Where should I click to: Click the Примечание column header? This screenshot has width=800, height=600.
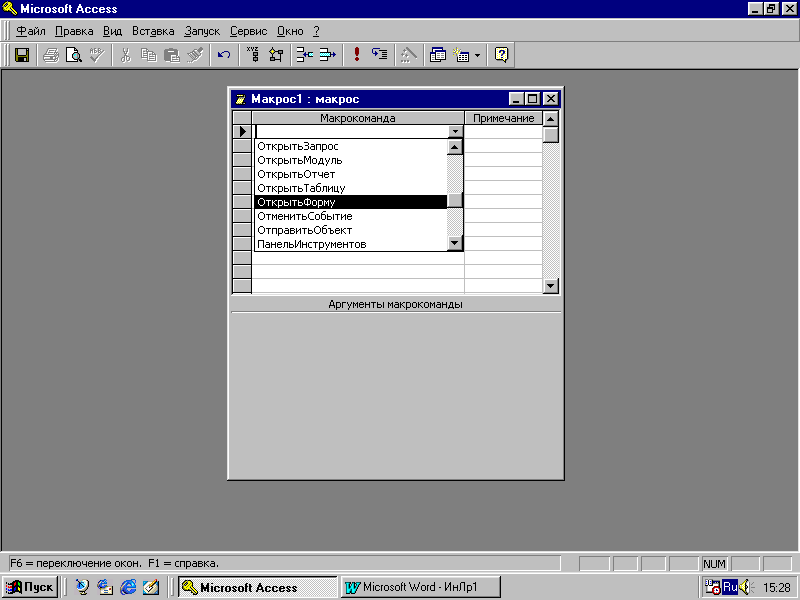coord(504,118)
